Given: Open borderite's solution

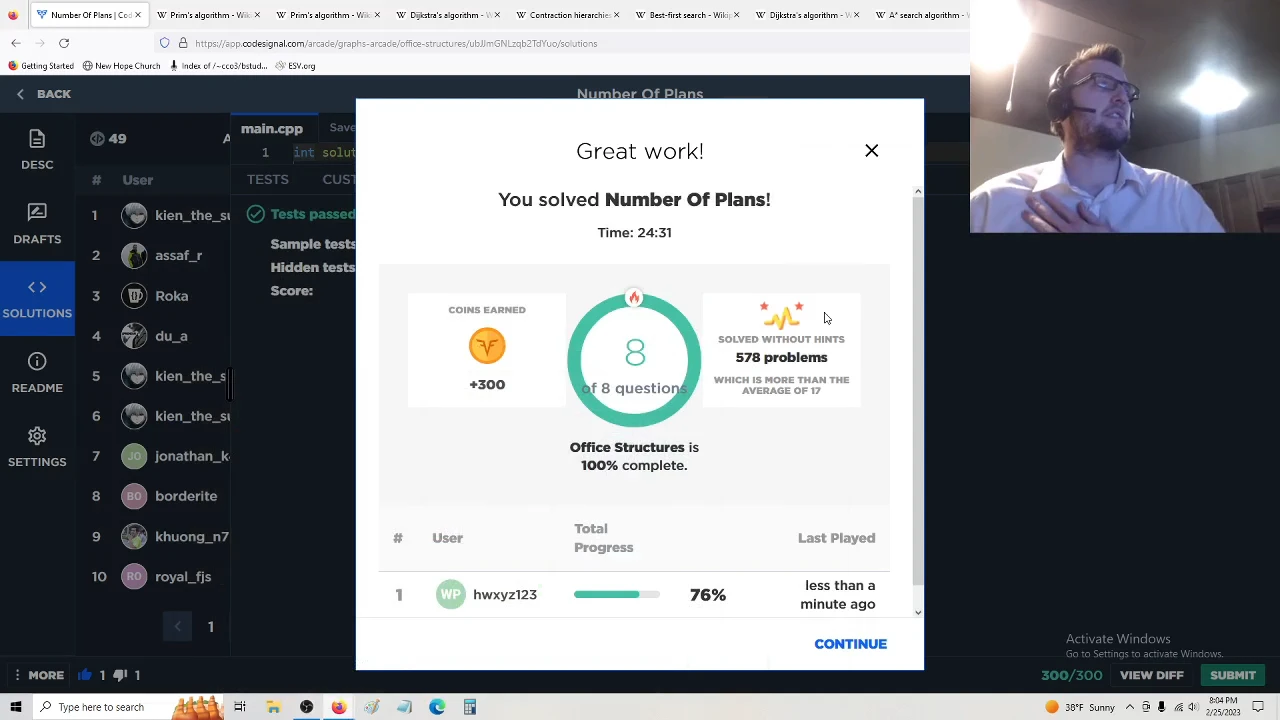Looking at the screenshot, I should [186, 496].
